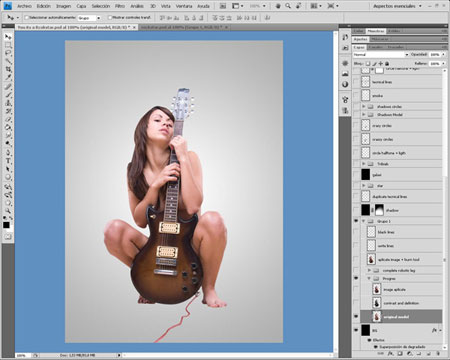Select the Lasso tool
450x360 pixels.
point(8,53)
